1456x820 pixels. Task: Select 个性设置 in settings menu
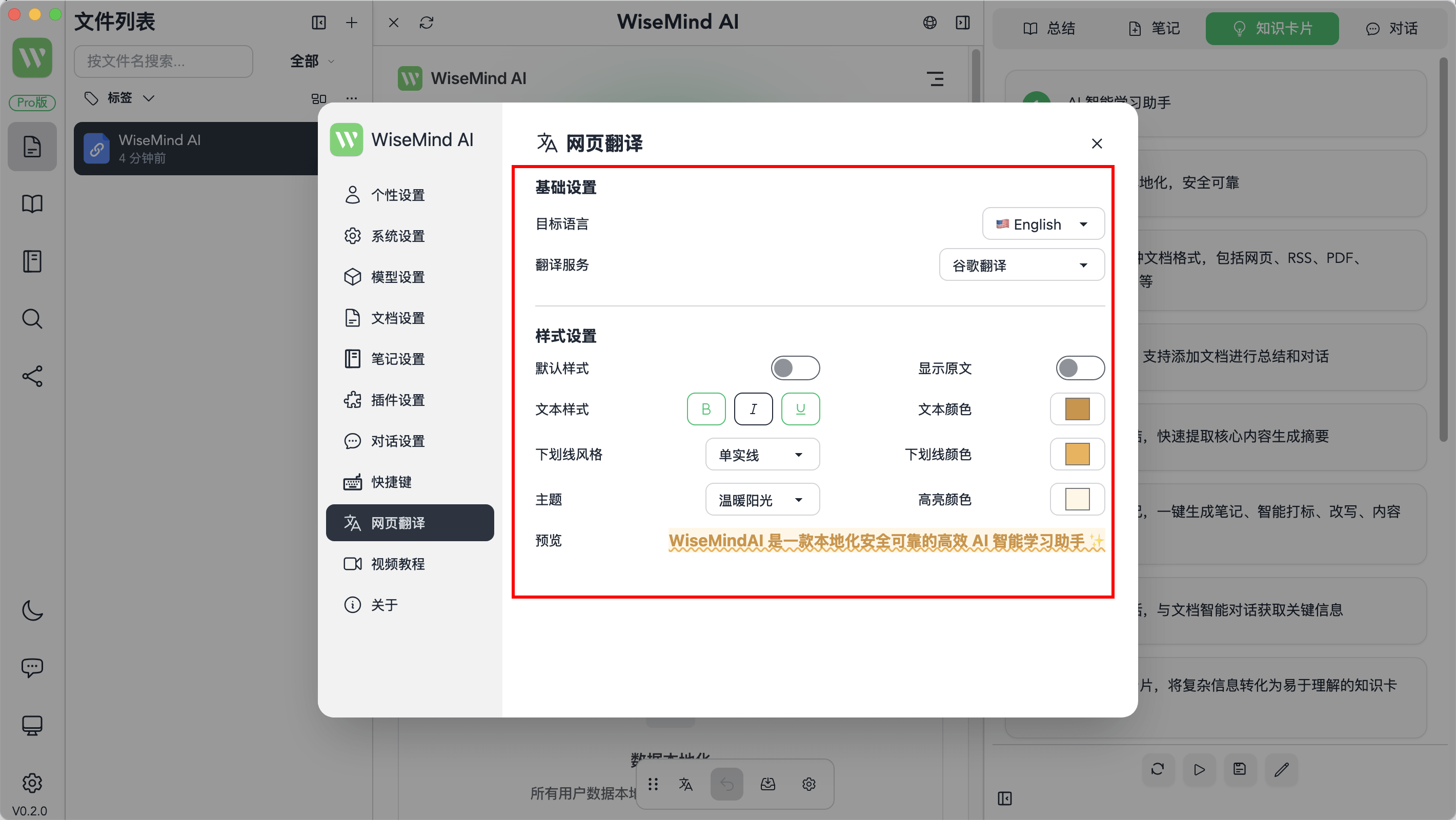pos(410,196)
